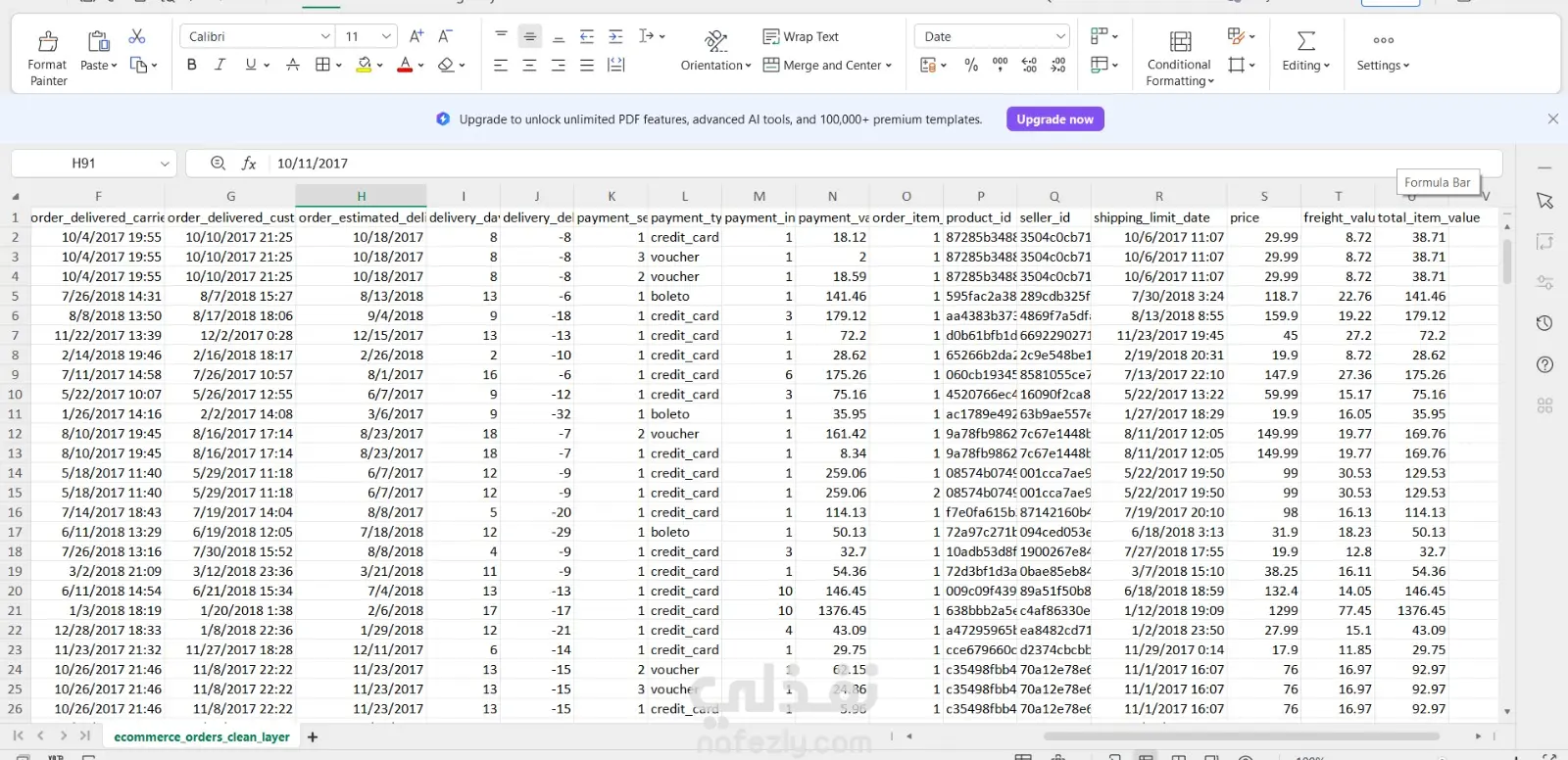Click the Format Painter tool
Viewport: 1568px width, 760px height.
pyautogui.click(x=47, y=58)
